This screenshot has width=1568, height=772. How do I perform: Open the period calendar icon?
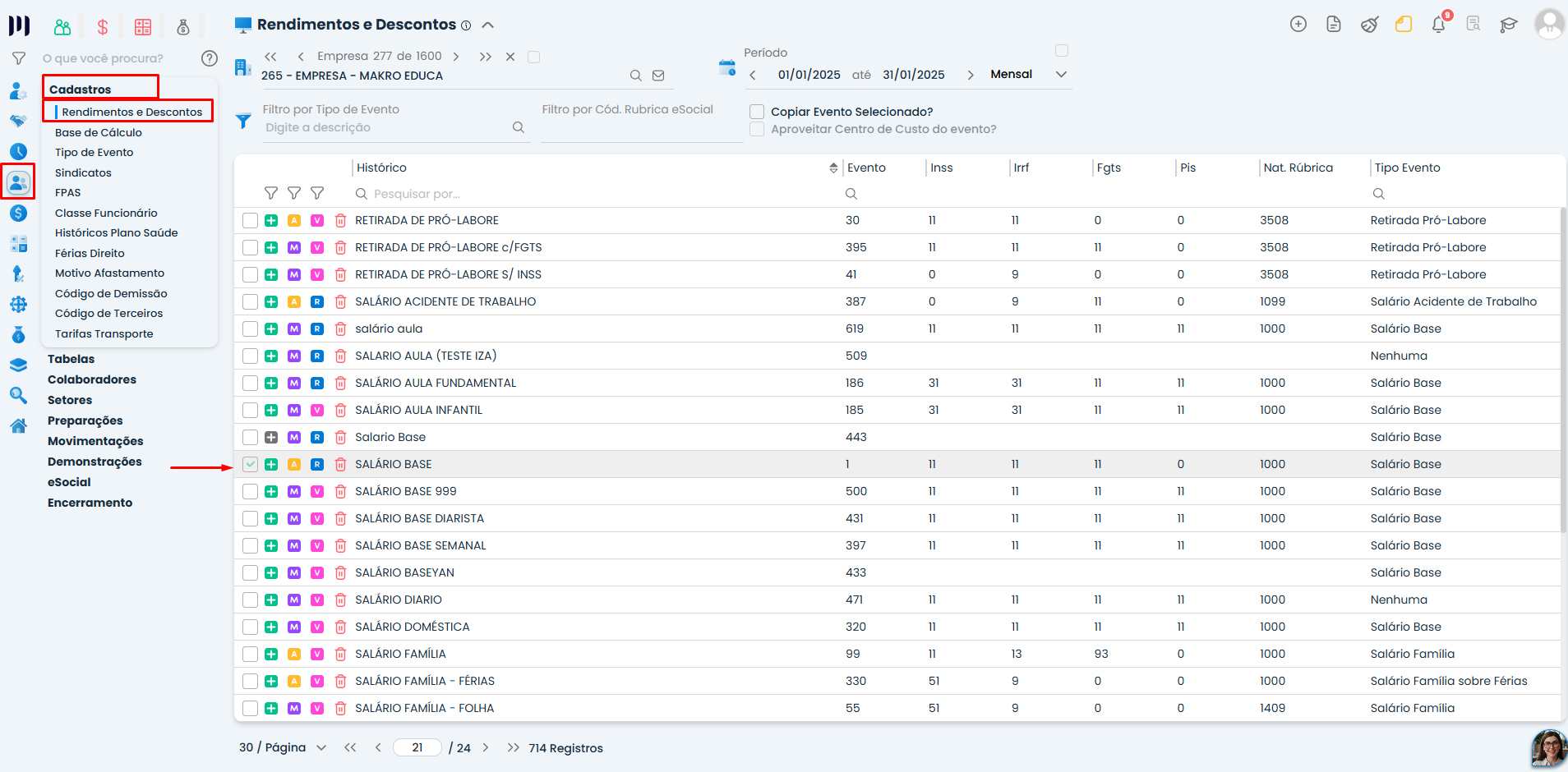[x=727, y=67]
